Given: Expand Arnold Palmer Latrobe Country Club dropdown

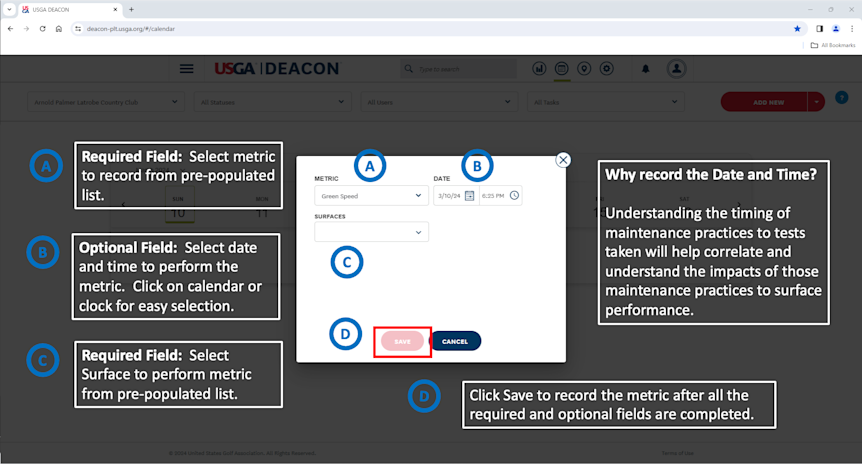Looking at the screenshot, I should tap(106, 102).
